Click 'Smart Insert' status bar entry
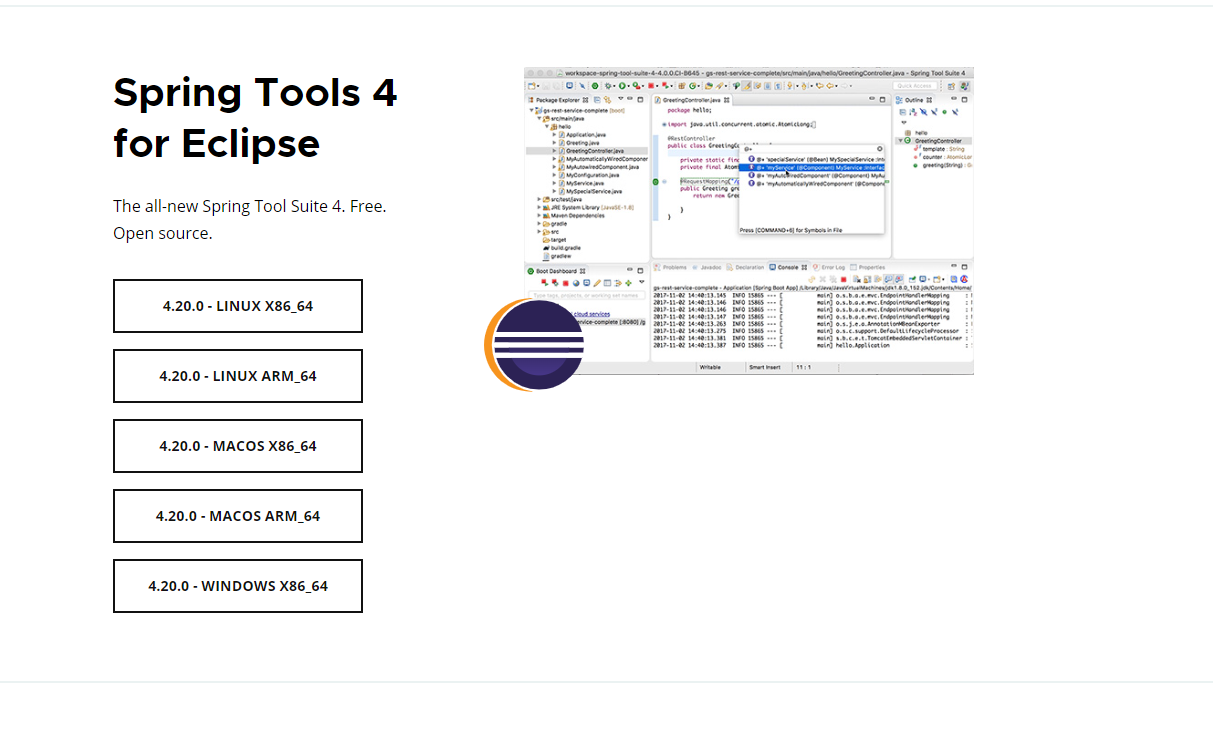The height and width of the screenshot is (734, 1213). pyautogui.click(x=764, y=367)
